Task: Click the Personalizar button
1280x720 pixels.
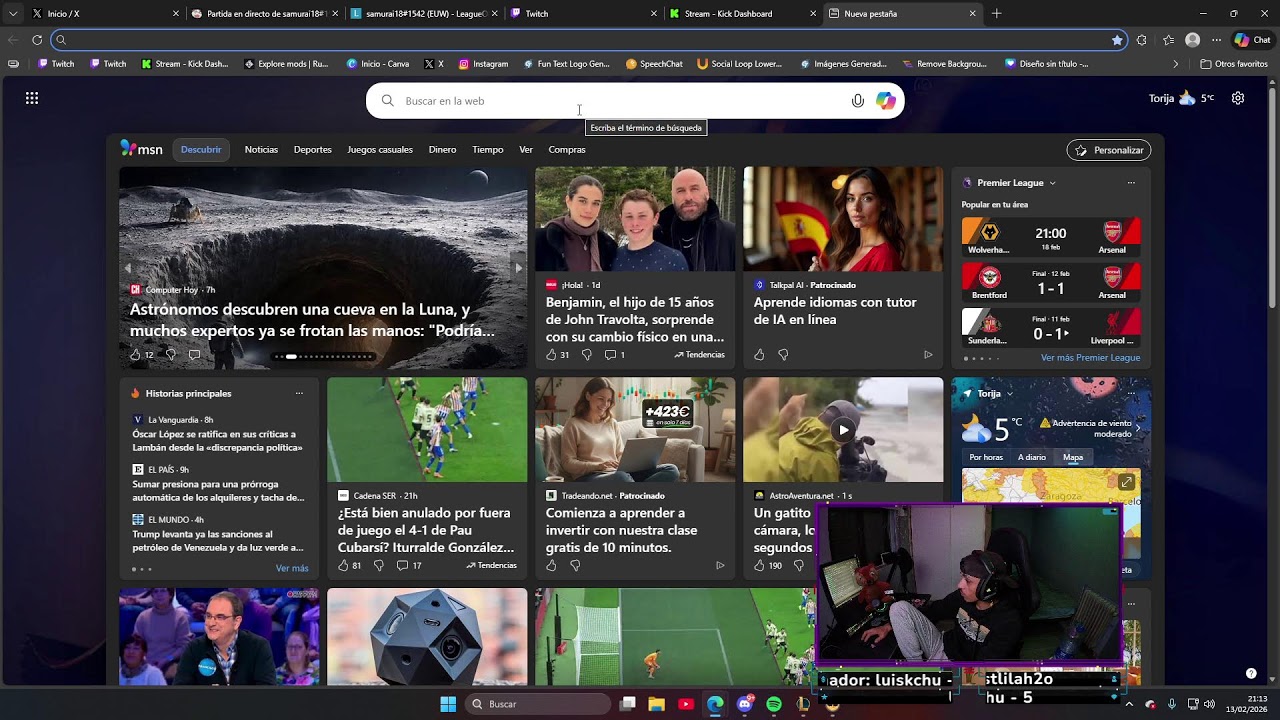Action: click(1109, 150)
